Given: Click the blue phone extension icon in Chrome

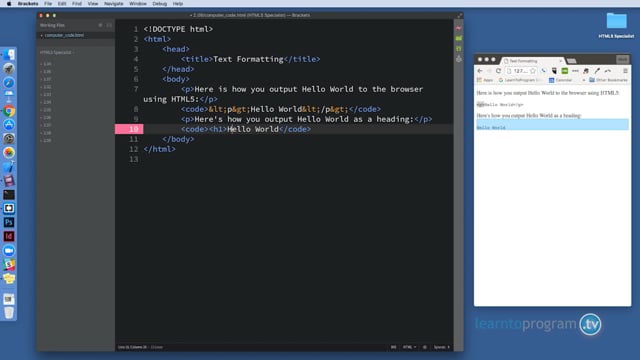Looking at the screenshot, I should [544, 71].
